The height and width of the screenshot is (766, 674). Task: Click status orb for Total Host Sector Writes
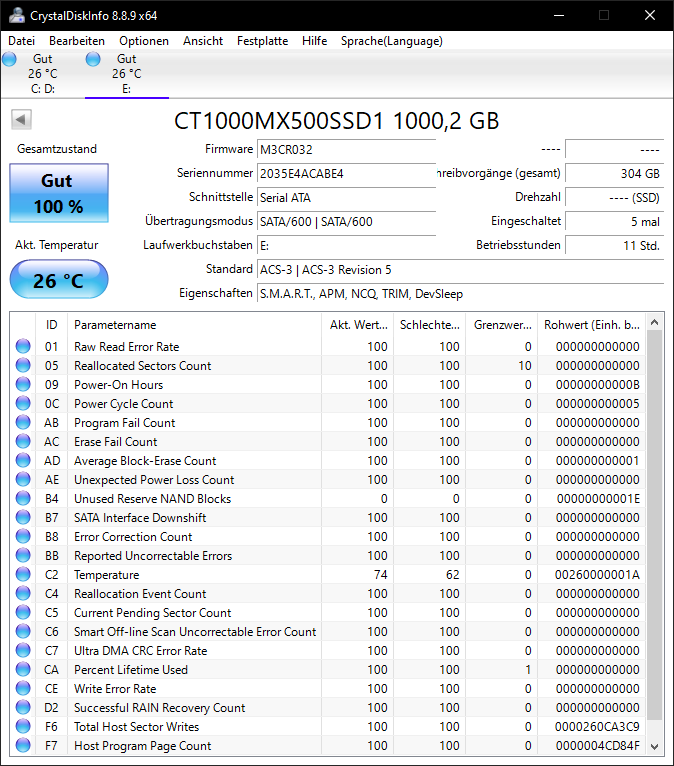23,727
